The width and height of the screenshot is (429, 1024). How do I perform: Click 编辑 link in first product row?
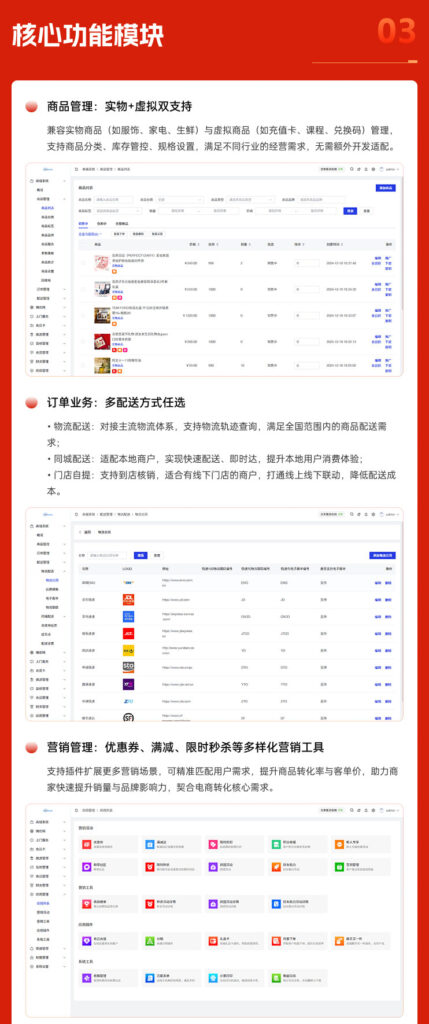(377, 259)
